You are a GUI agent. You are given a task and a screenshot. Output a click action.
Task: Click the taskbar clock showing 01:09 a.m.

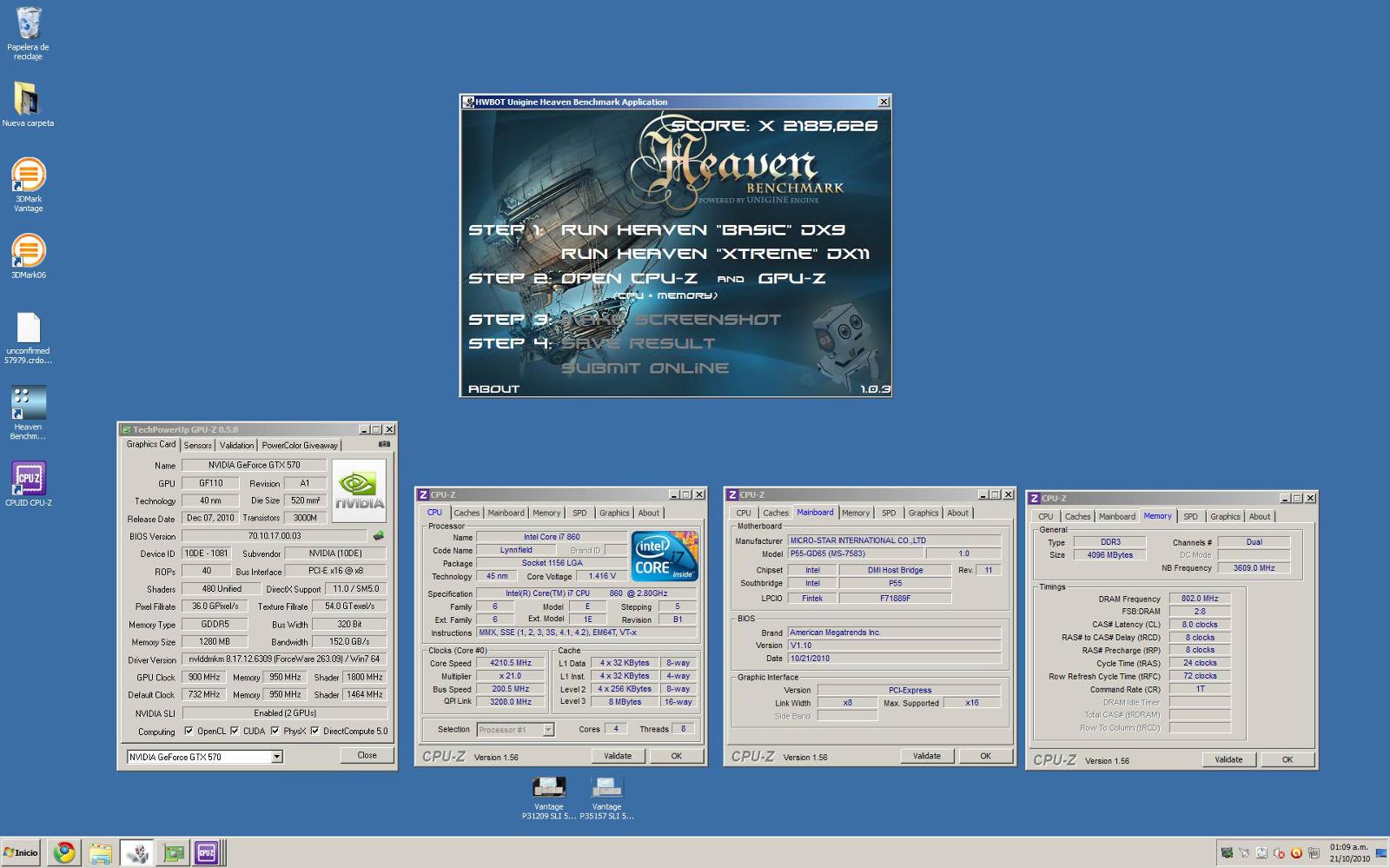click(1348, 852)
